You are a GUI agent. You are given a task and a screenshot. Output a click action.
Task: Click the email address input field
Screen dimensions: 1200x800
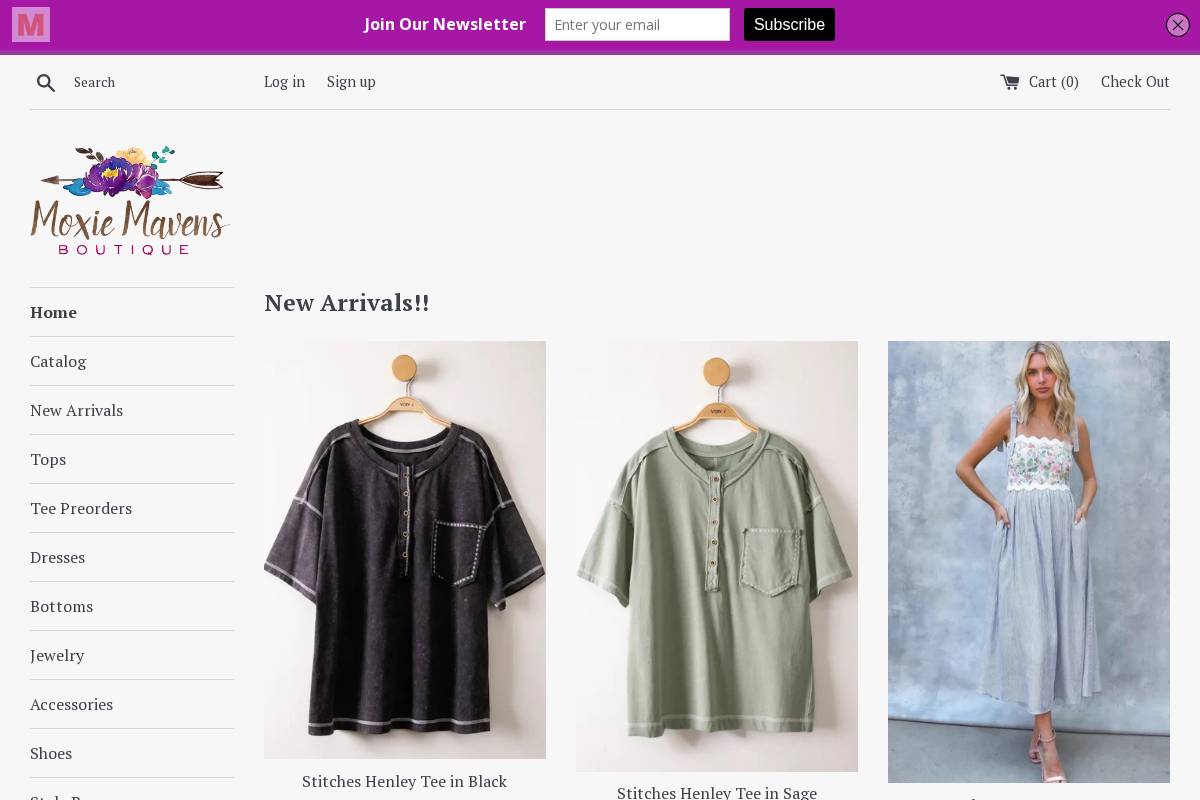tap(637, 24)
